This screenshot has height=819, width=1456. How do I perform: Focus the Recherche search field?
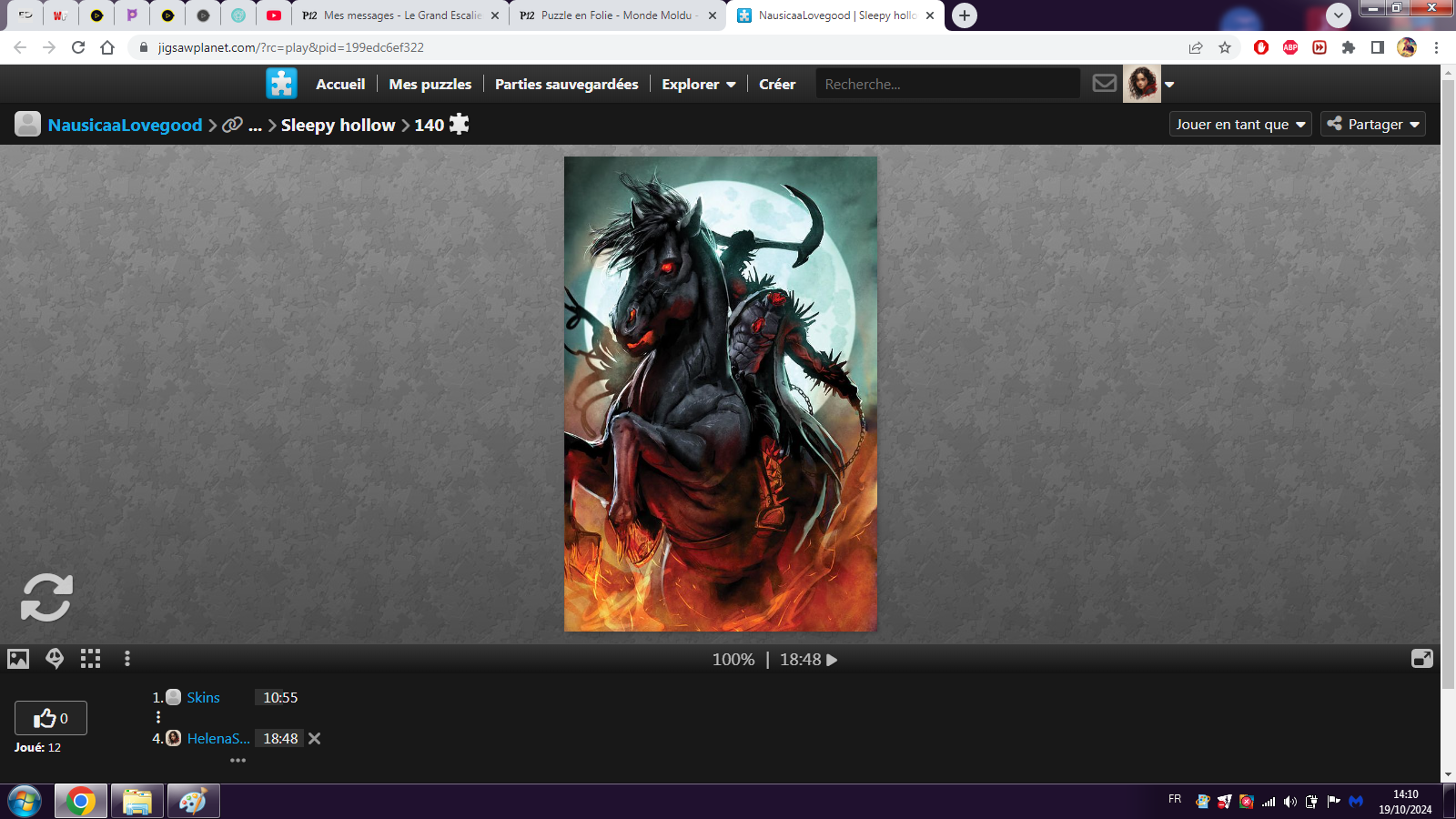tap(947, 84)
